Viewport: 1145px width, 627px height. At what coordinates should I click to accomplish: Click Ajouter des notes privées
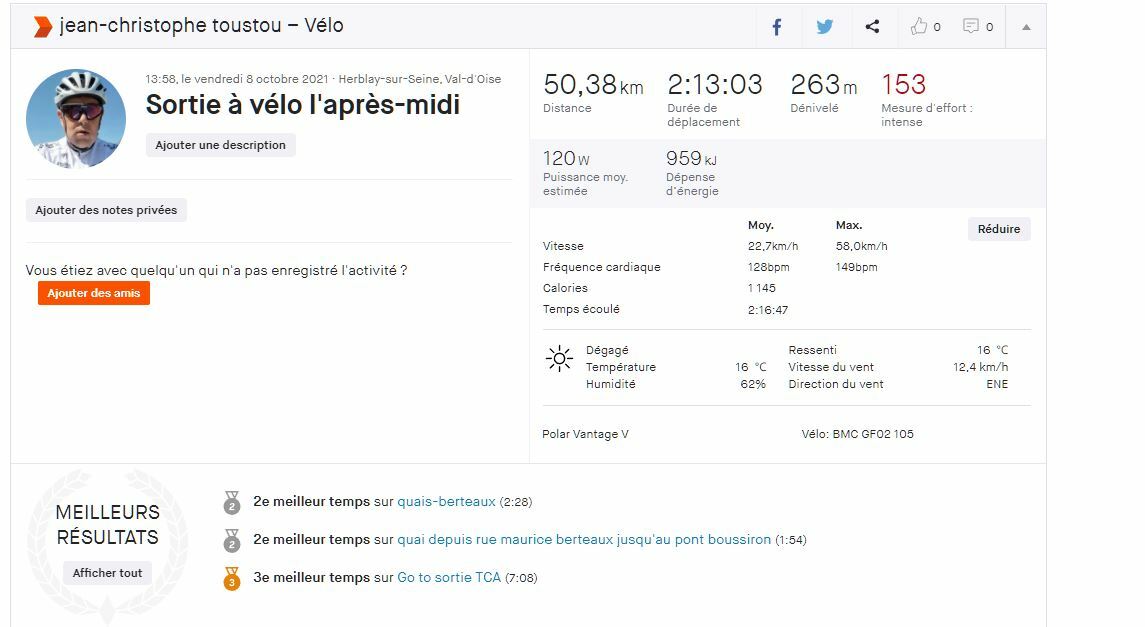[x=106, y=210]
